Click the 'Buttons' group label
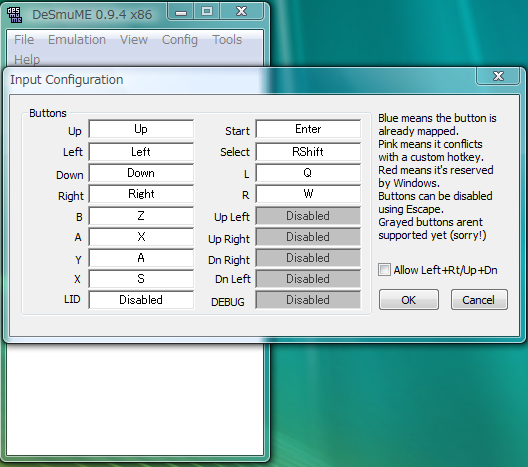The height and width of the screenshot is (467, 528). 48,113
